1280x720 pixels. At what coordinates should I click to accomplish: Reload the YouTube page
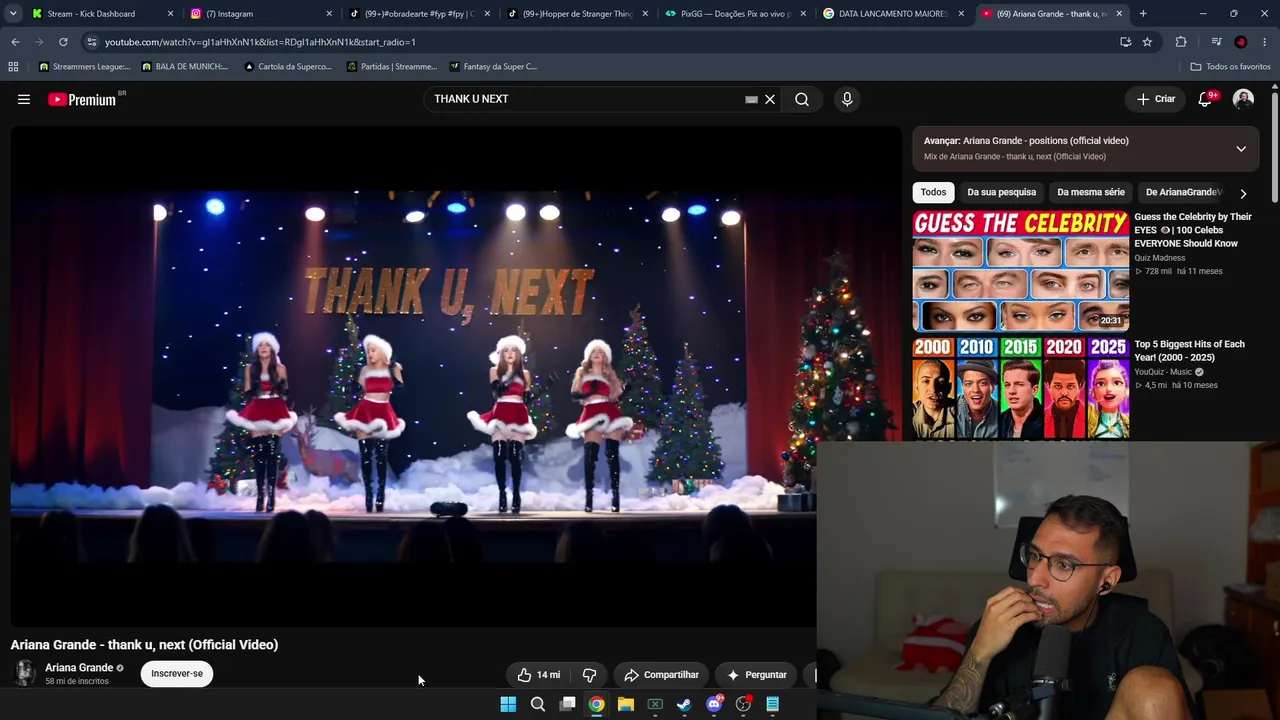[63, 42]
